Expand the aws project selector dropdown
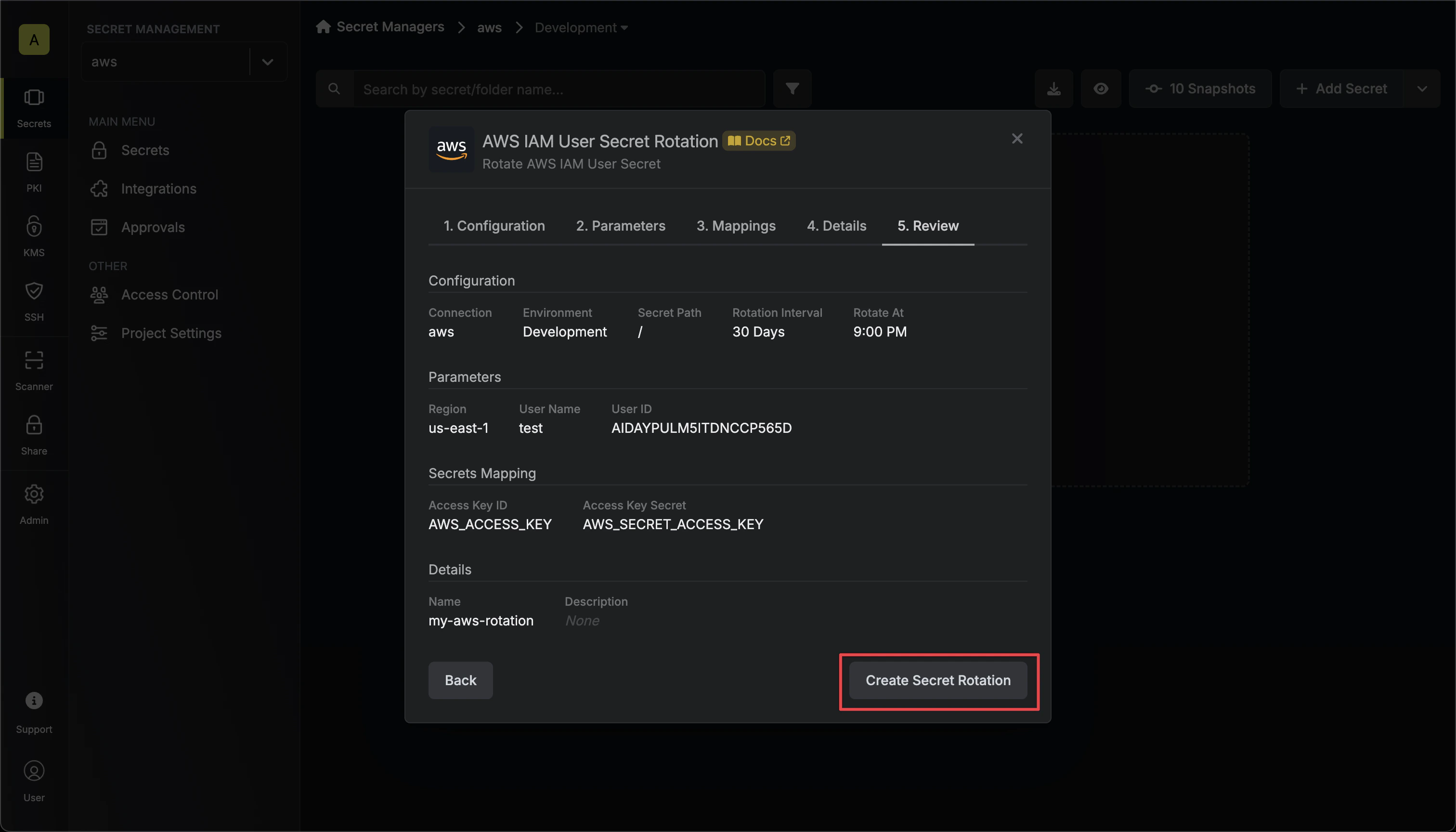The height and width of the screenshot is (832, 1456). 267,62
